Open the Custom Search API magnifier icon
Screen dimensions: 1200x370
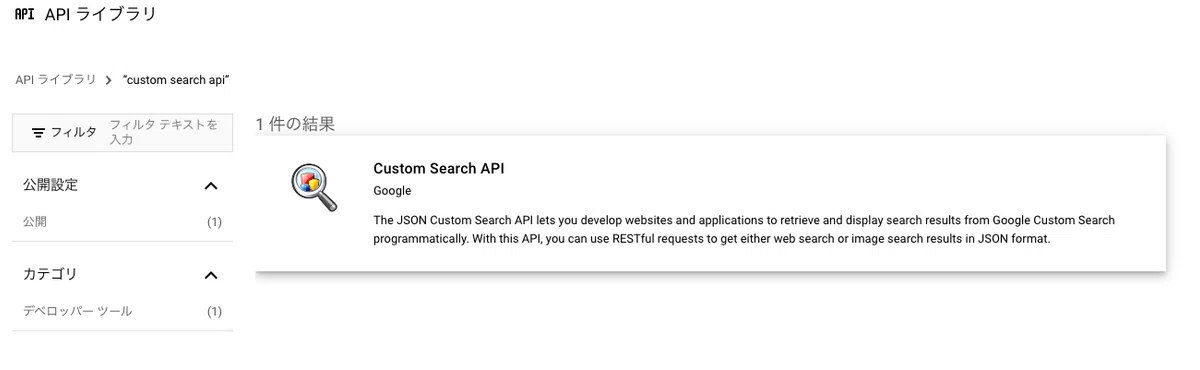(x=310, y=186)
